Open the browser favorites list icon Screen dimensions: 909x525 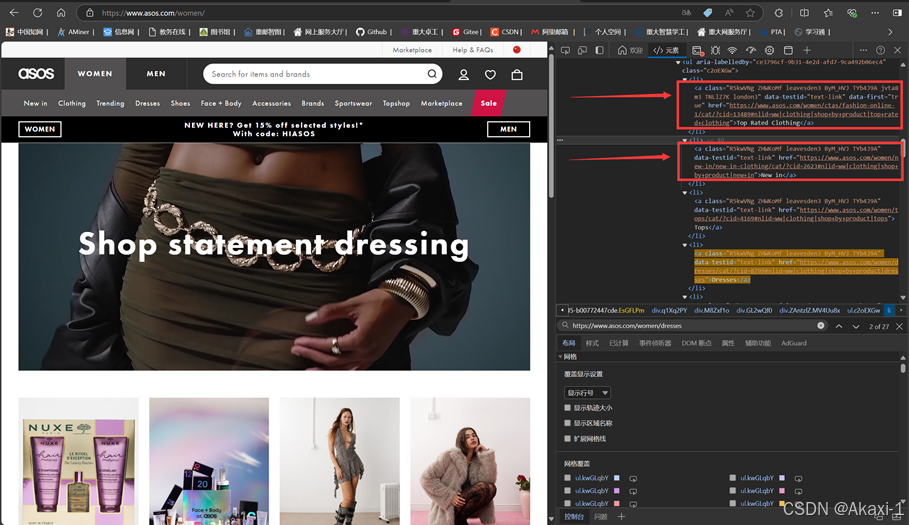[828, 12]
